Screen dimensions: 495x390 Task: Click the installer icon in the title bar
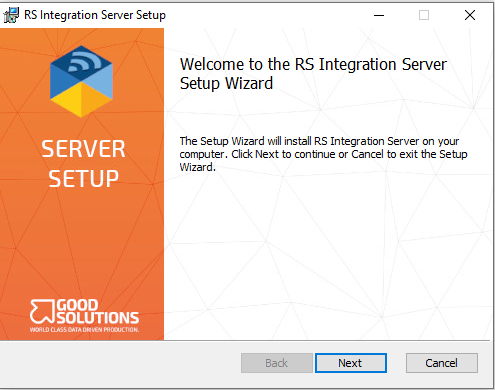click(x=11, y=15)
